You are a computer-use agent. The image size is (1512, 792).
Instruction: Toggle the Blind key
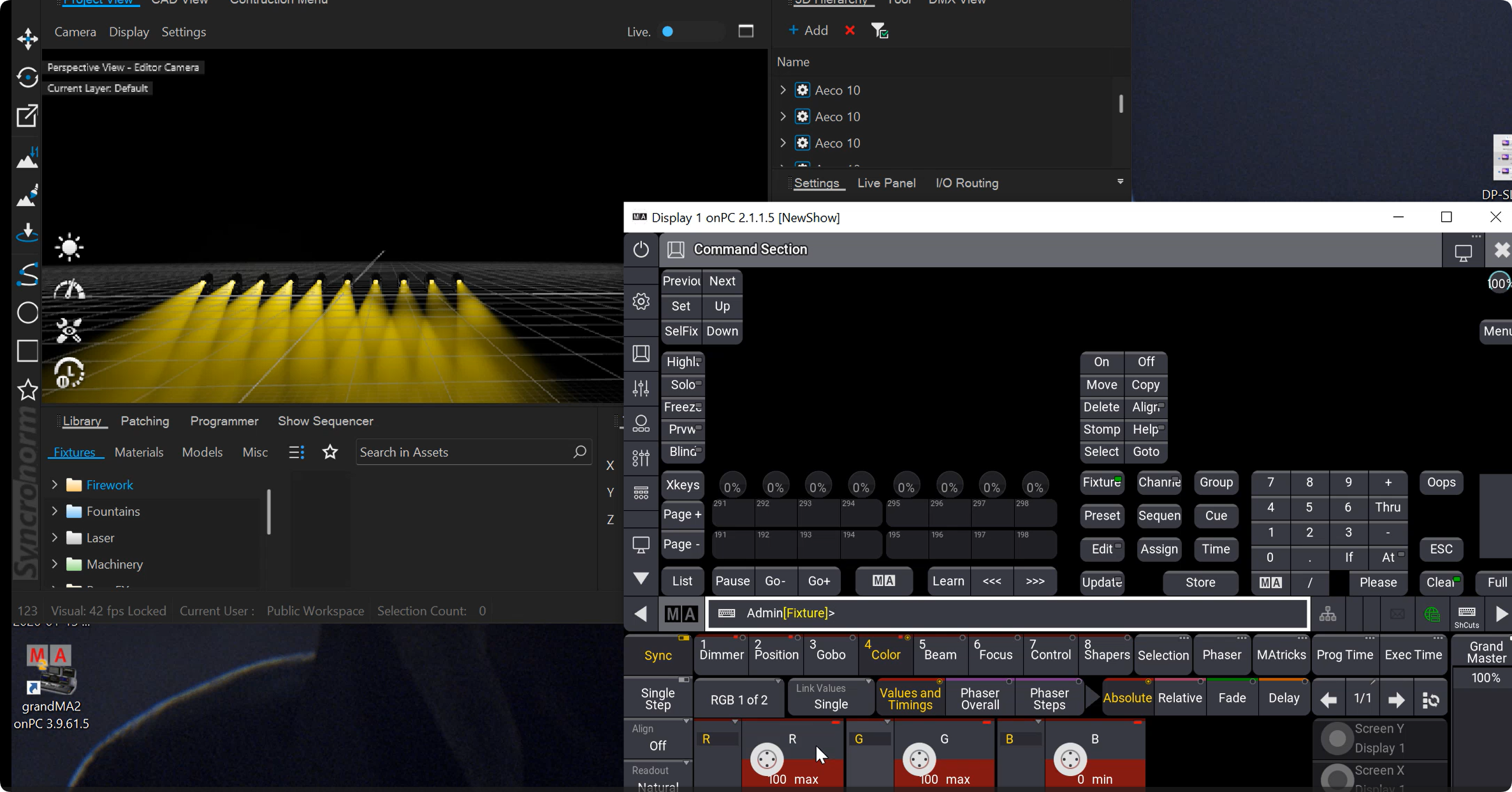[683, 451]
